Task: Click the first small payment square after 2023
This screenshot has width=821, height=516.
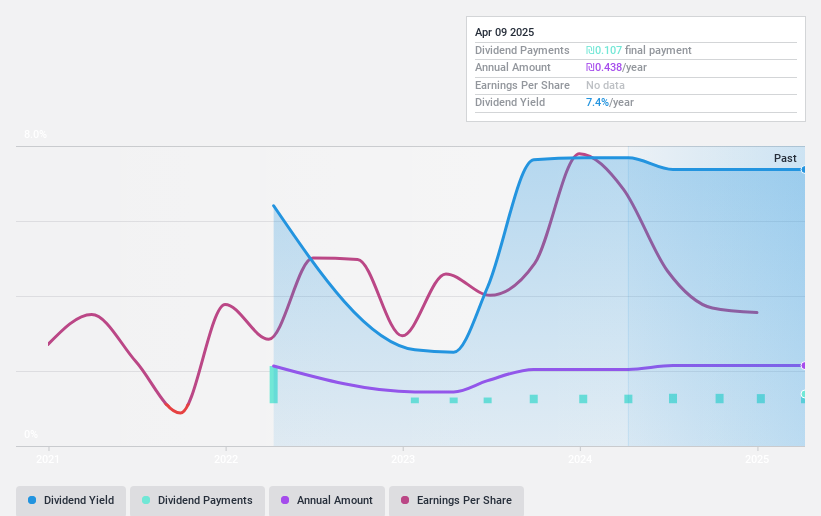Action: pyautogui.click(x=415, y=400)
